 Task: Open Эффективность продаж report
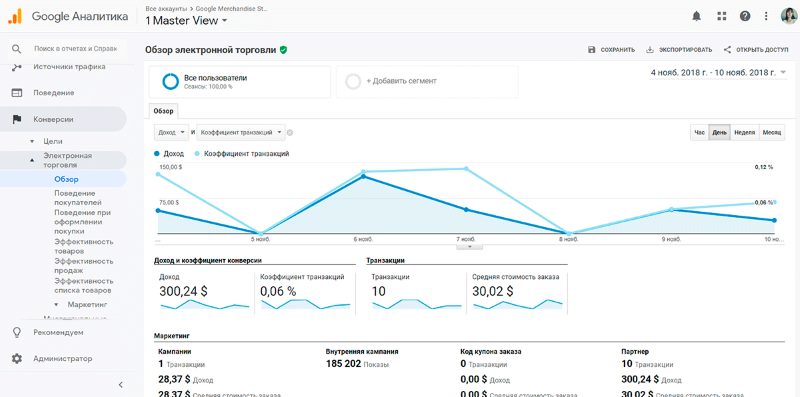84,266
